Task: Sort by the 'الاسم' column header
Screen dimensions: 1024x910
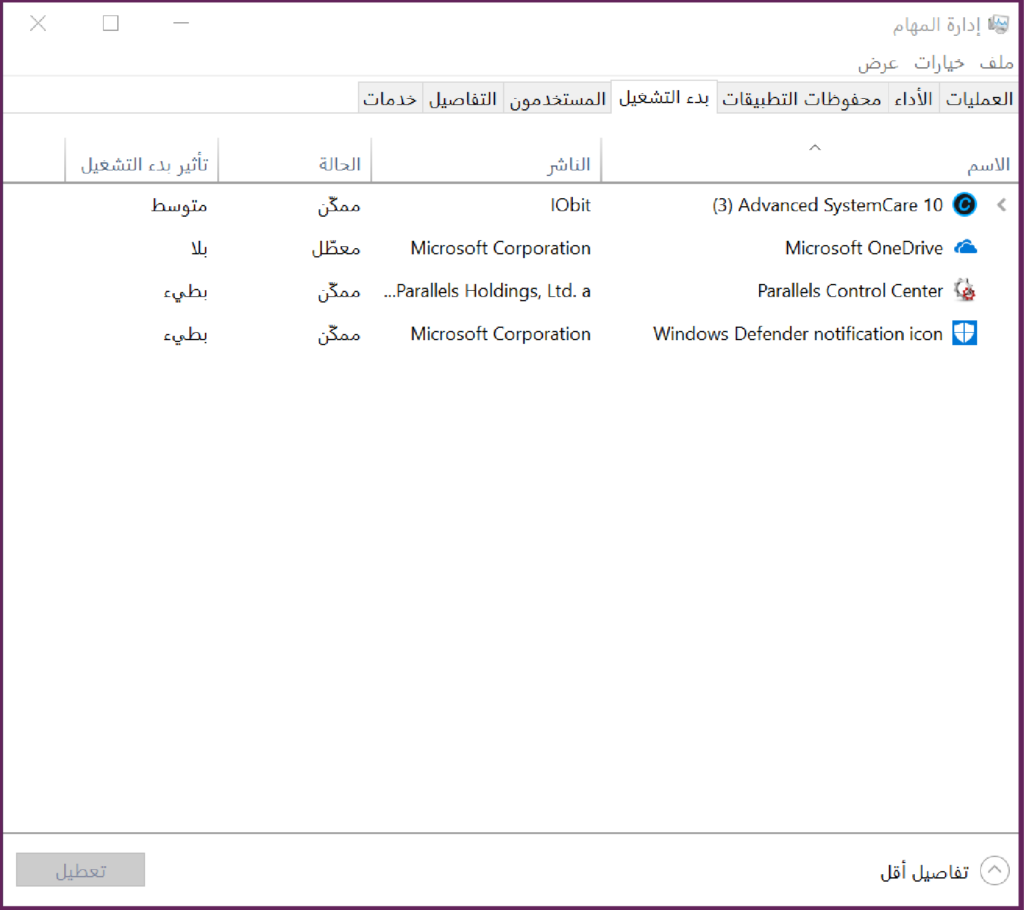Action: 808,161
